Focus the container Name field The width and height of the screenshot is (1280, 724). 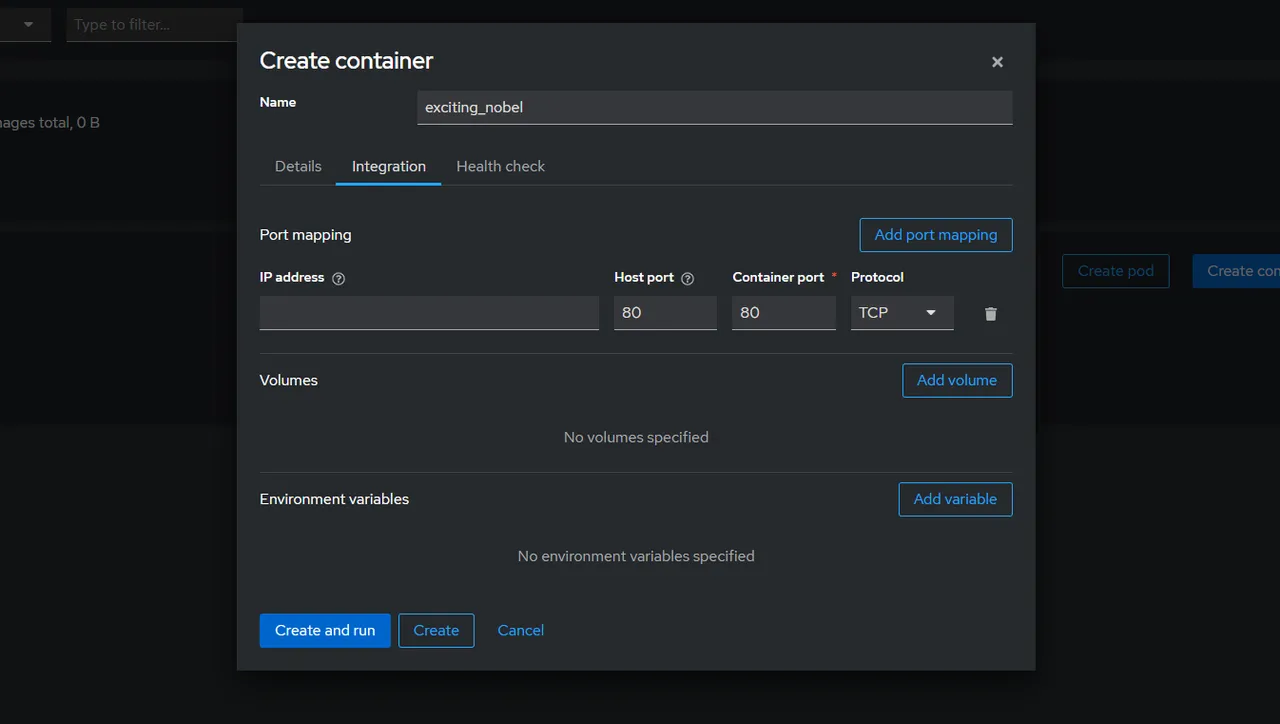click(715, 108)
